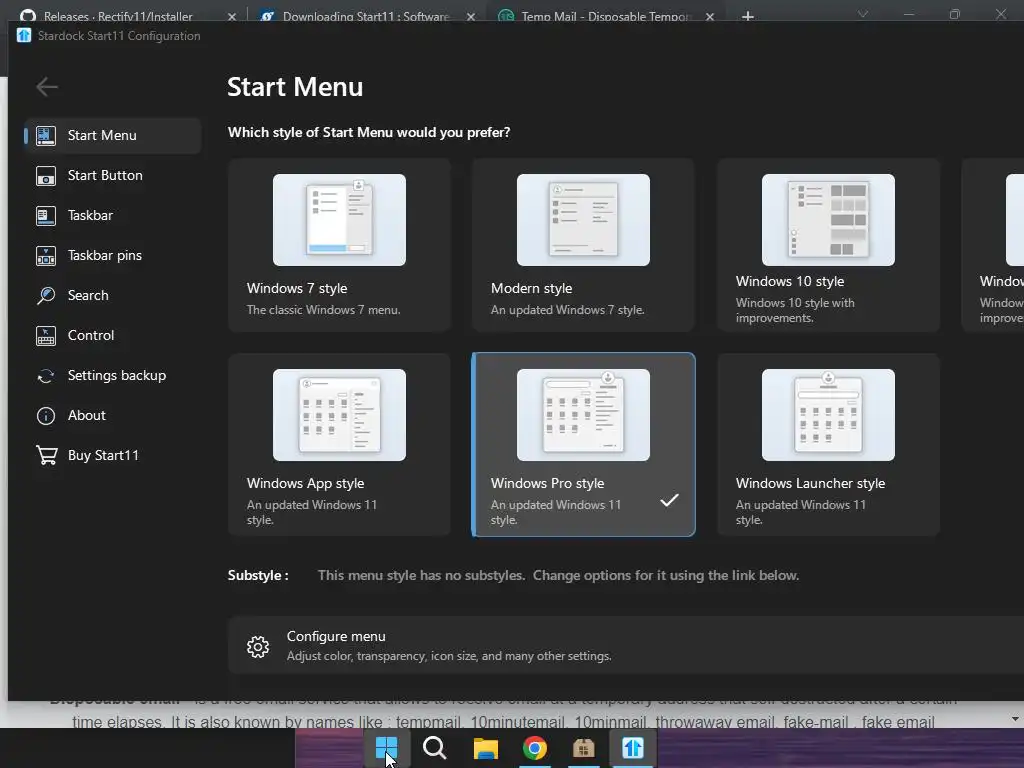This screenshot has width=1024, height=768.
Task: Switch to Temp Mail browser tab
Action: coord(594,16)
